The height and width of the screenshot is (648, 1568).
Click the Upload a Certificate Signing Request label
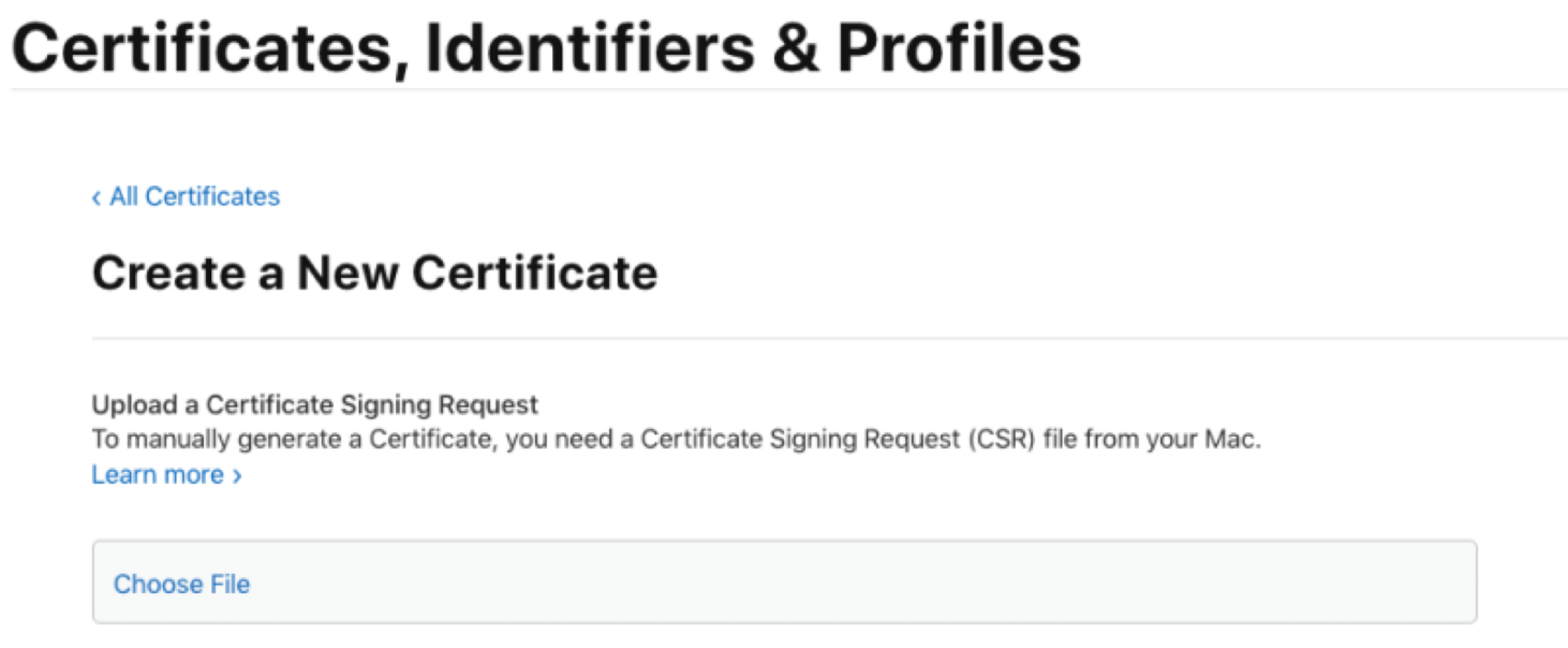(314, 405)
